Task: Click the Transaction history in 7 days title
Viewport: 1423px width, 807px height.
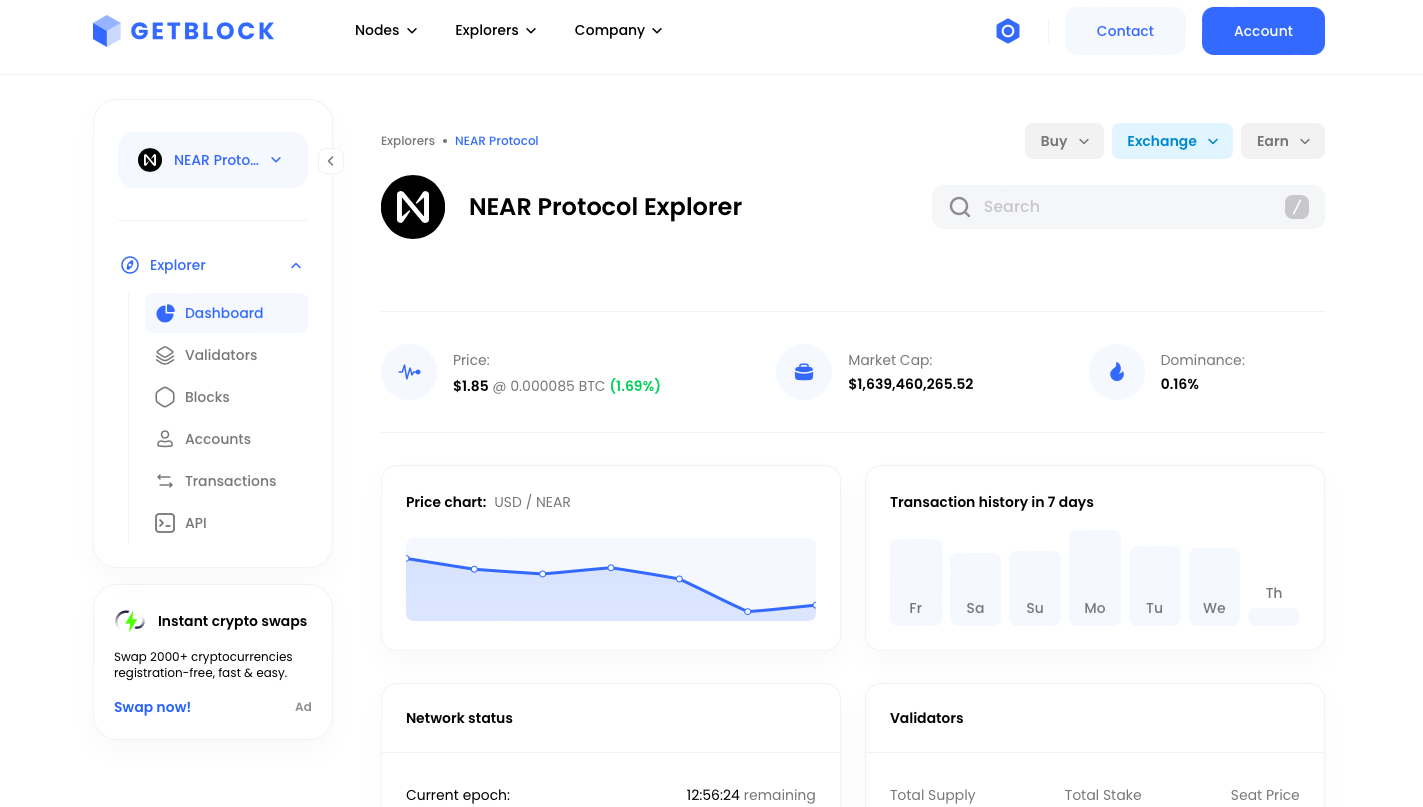Action: pyautogui.click(x=992, y=502)
